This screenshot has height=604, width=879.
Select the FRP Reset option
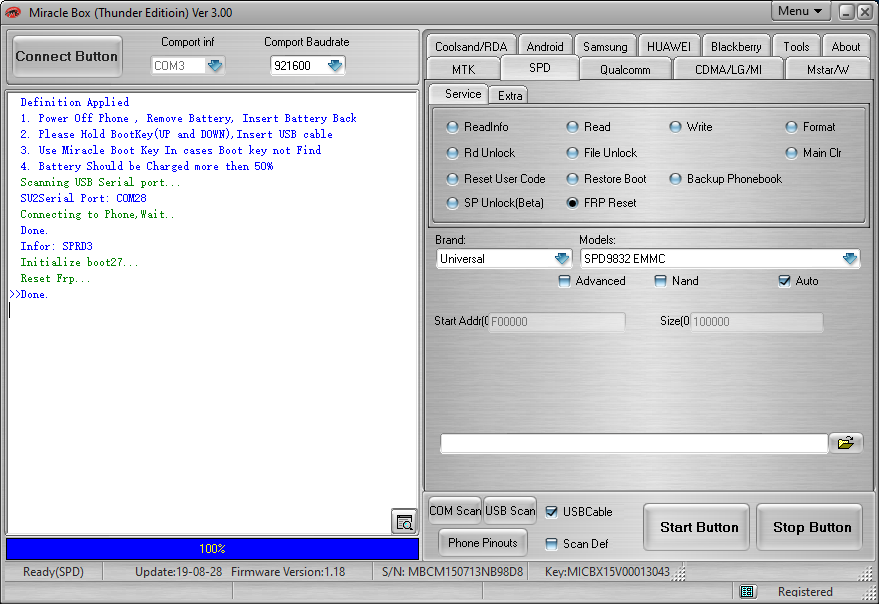pyautogui.click(x=601, y=203)
